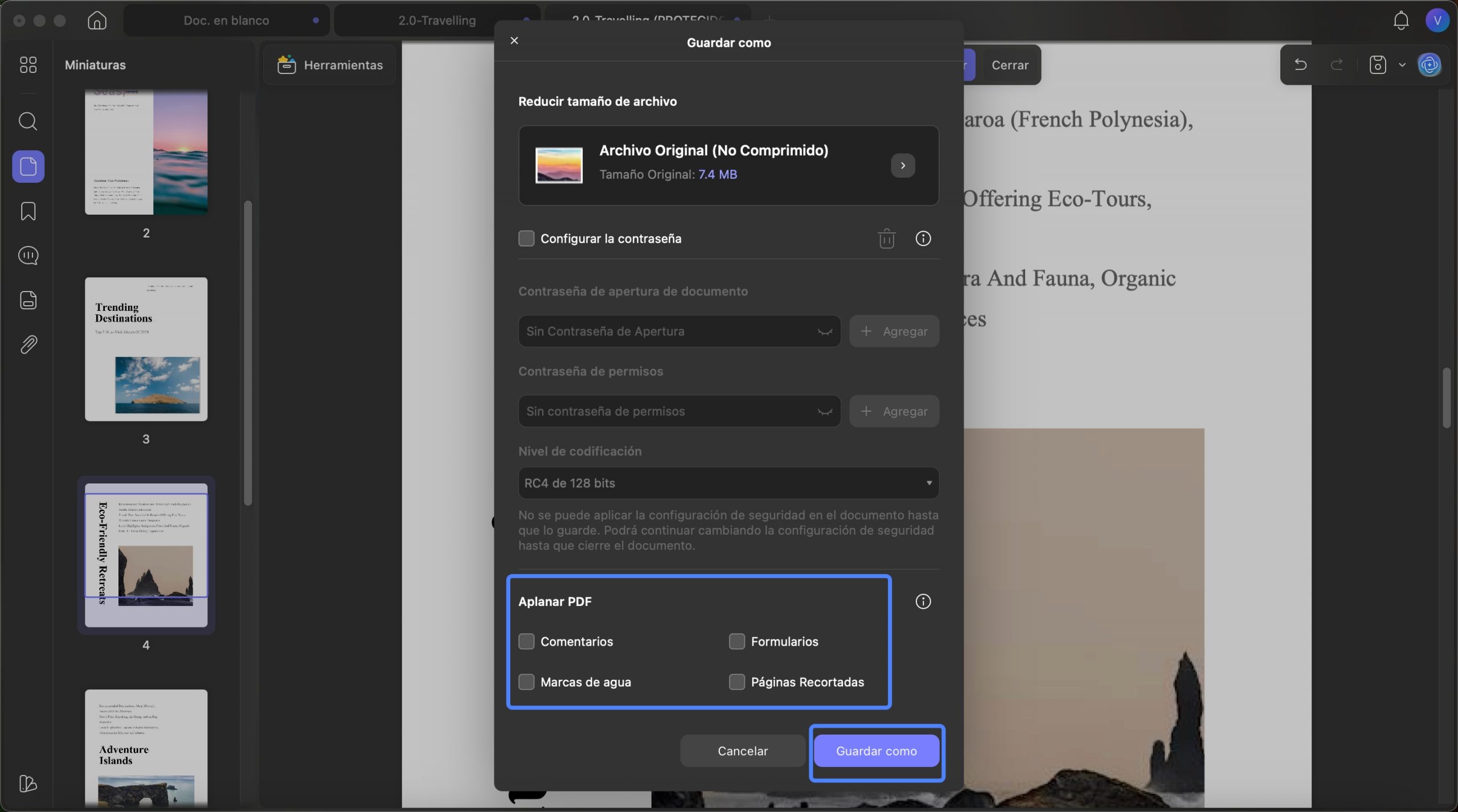Click the layers icon at sidebar bottom

point(28,784)
